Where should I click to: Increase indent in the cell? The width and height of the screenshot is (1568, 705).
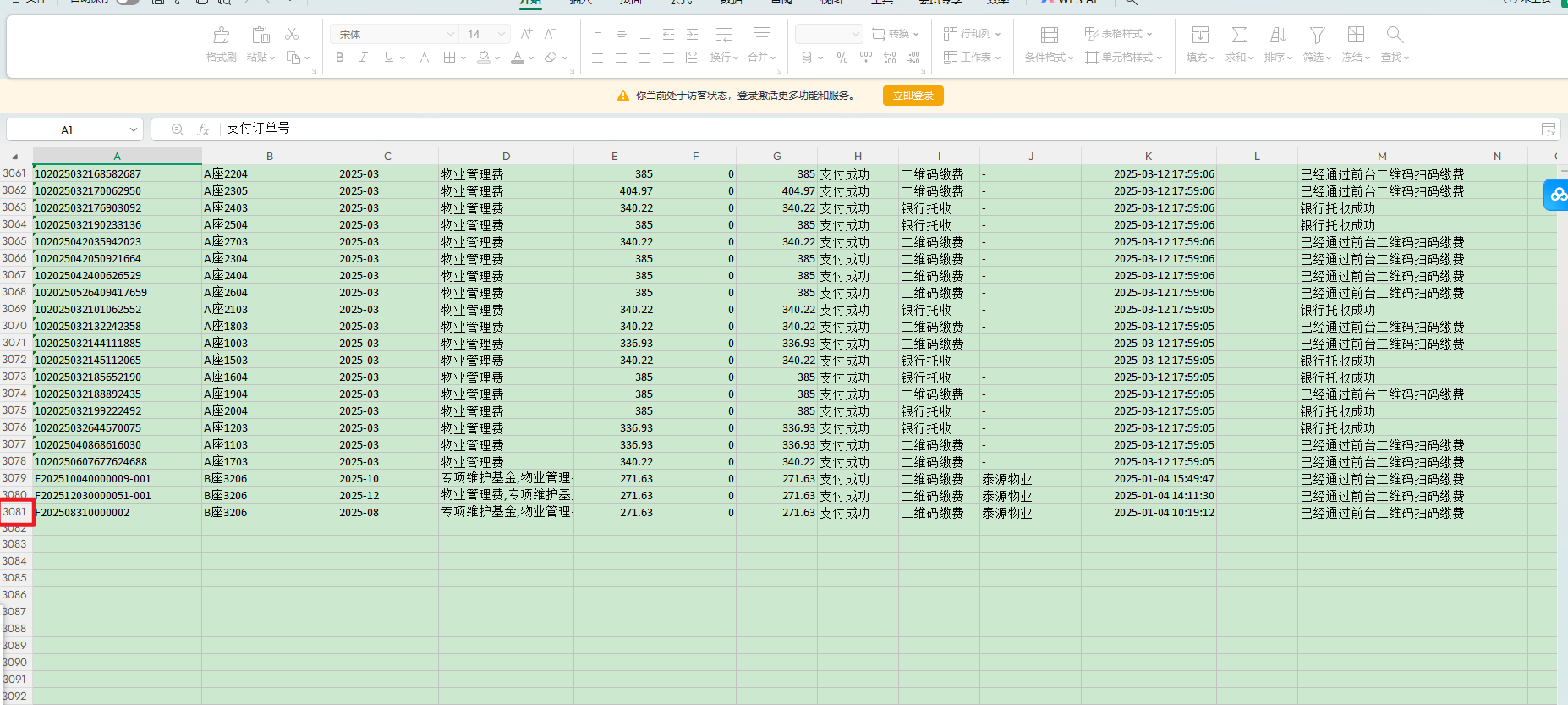pos(693,34)
